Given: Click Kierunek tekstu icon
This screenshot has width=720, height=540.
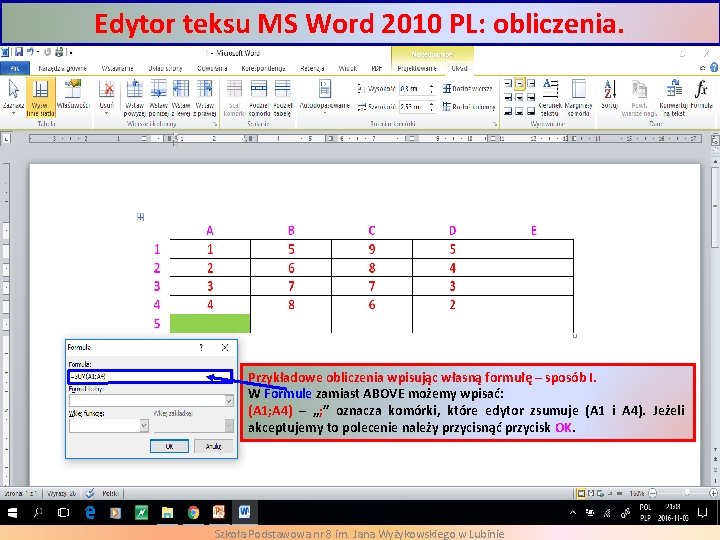Looking at the screenshot, I should click(x=550, y=89).
